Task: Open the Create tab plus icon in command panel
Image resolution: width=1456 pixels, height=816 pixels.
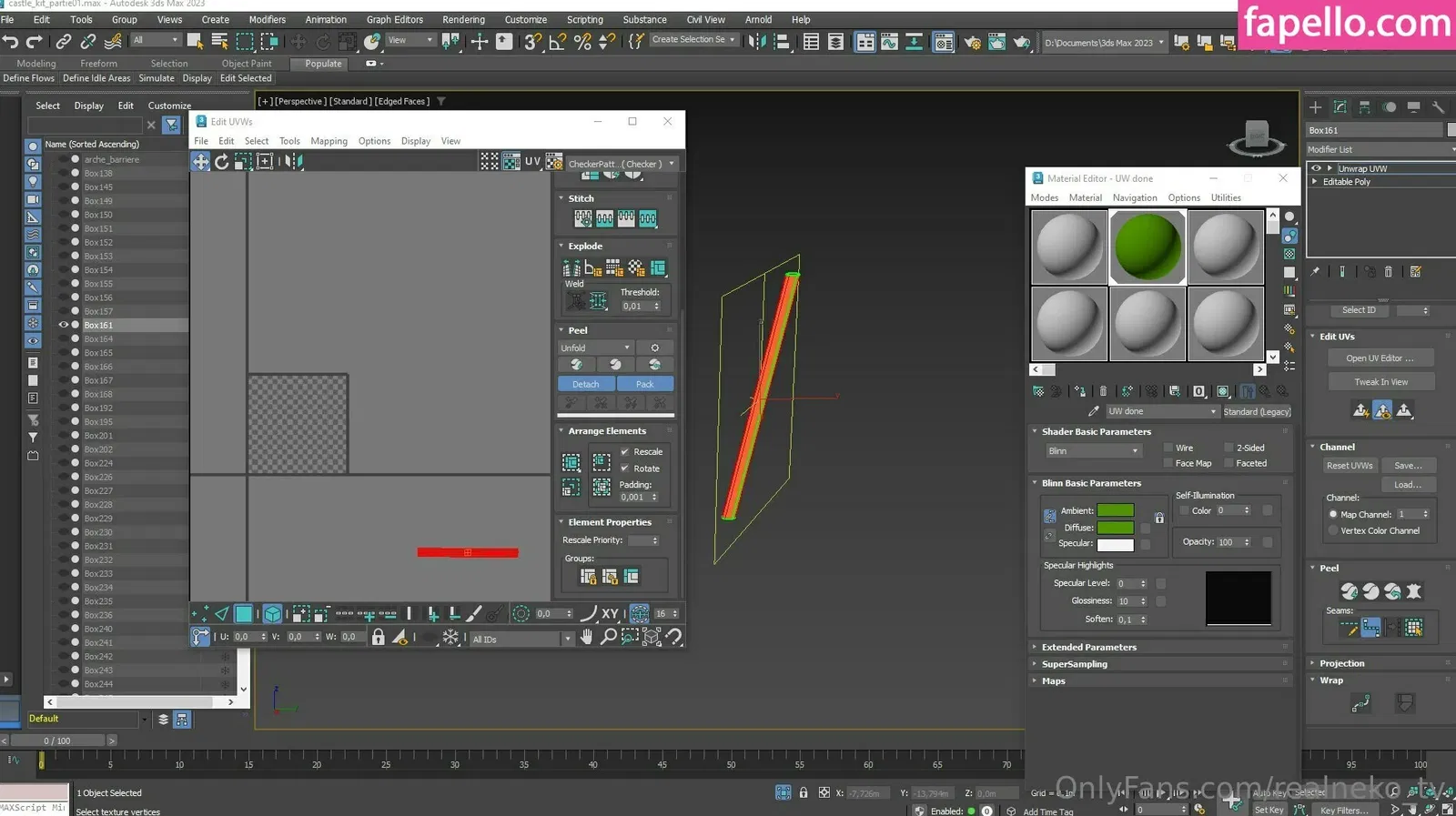Action: pyautogui.click(x=1315, y=107)
